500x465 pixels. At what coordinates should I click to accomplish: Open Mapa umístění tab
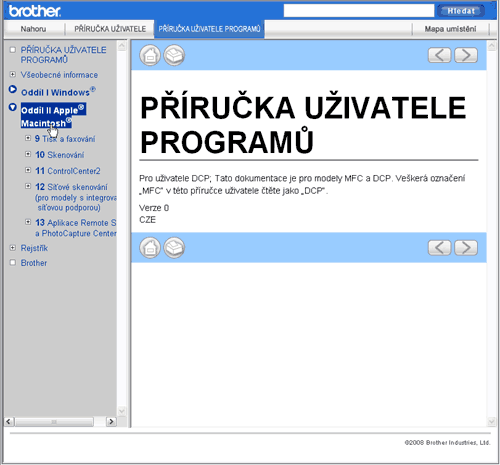point(450,29)
